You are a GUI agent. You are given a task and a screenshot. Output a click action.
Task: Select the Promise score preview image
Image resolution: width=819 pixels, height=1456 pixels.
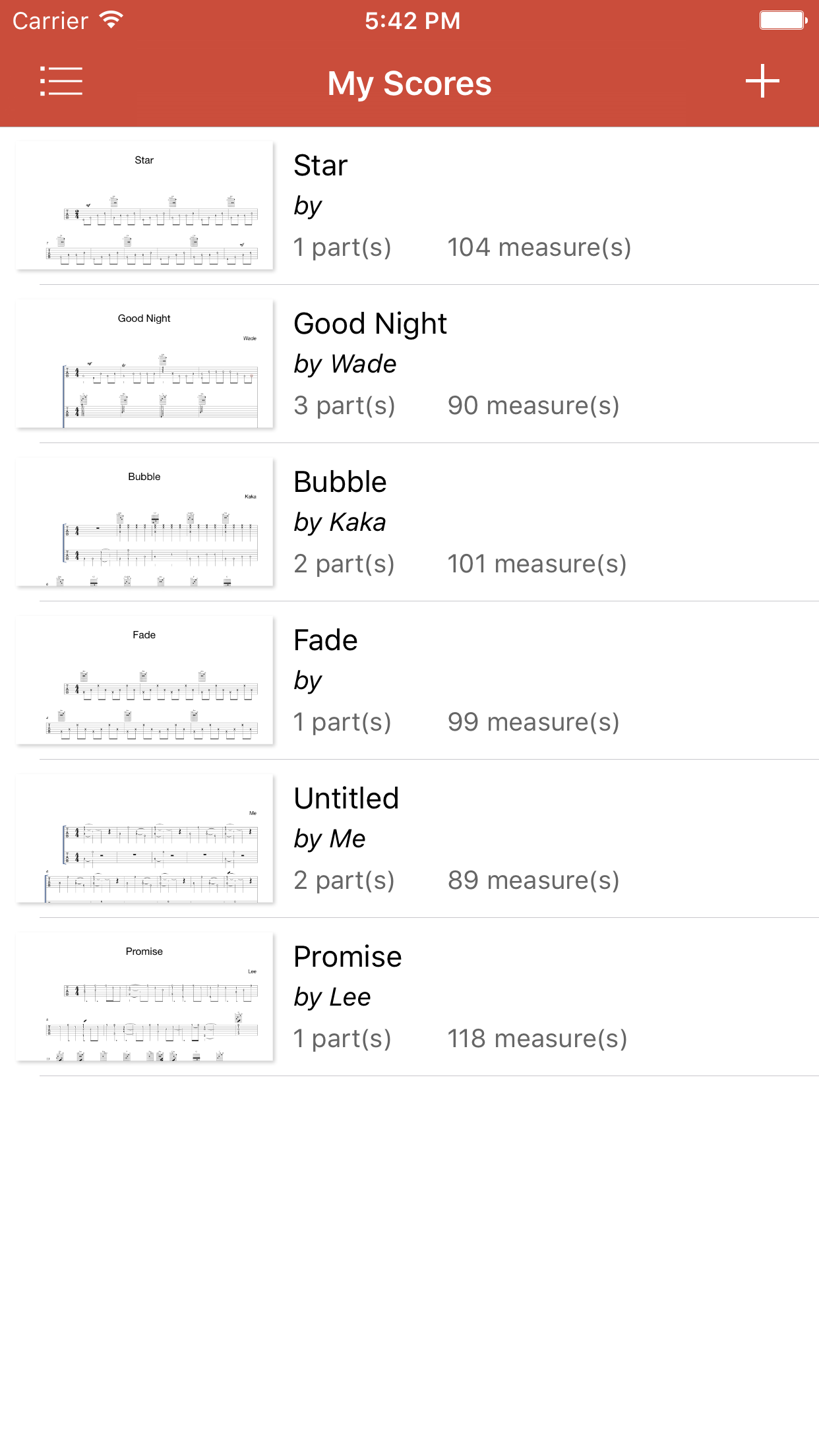[144, 997]
